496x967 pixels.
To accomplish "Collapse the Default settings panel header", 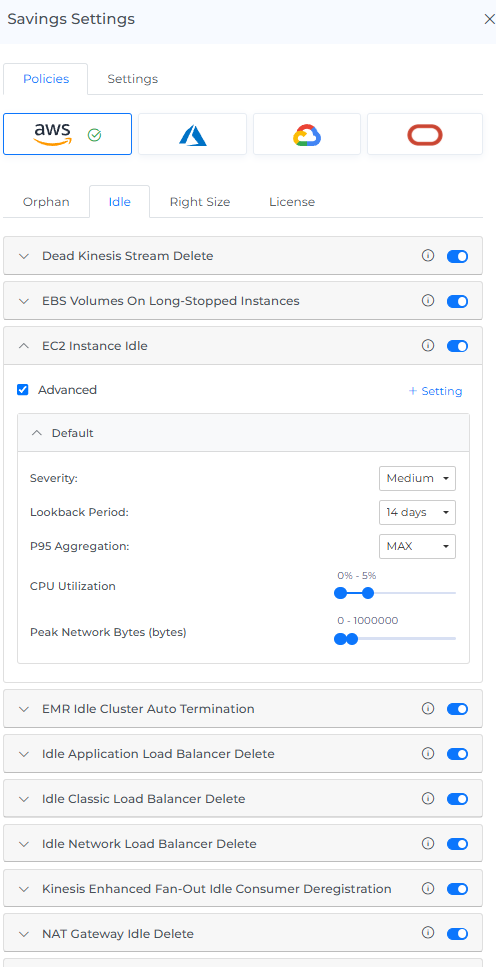I will pyautogui.click(x=243, y=433).
